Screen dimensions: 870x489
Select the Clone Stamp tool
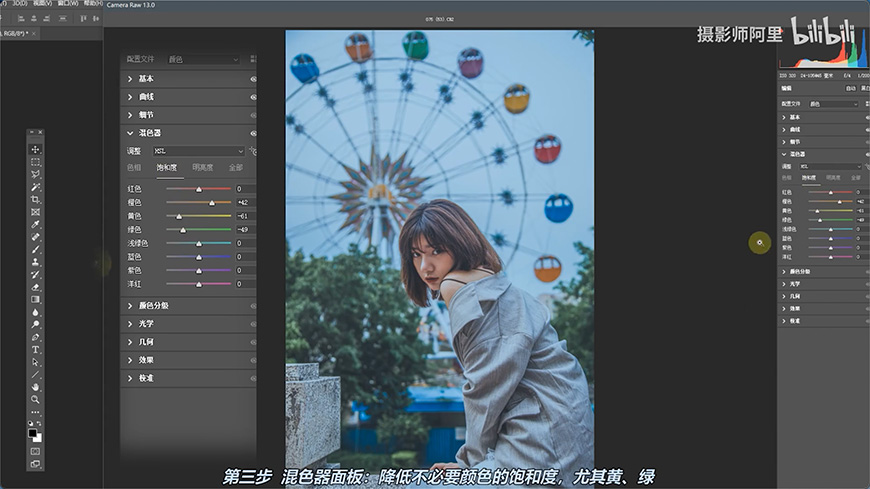click(36, 262)
